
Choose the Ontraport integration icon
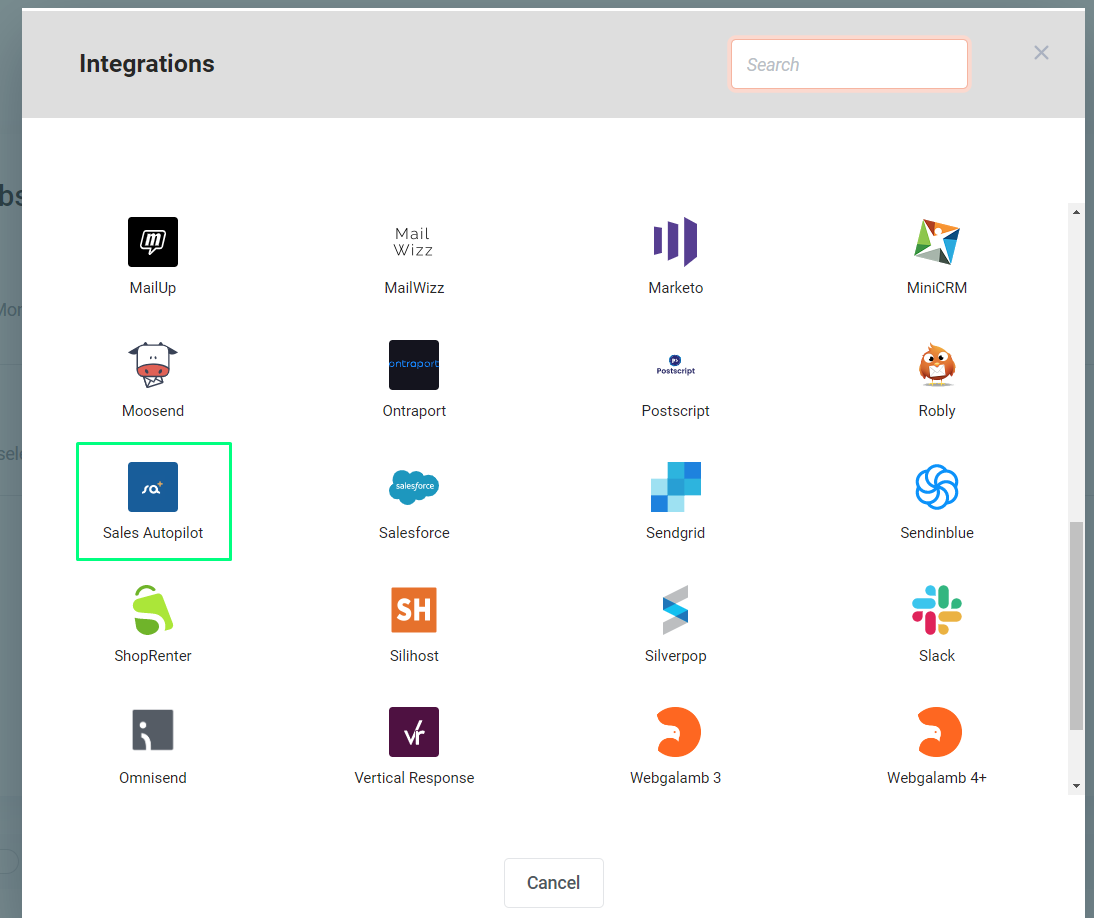(x=414, y=365)
